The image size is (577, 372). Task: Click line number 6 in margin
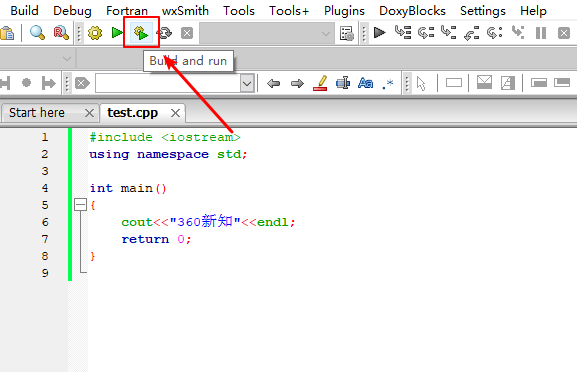[45, 222]
